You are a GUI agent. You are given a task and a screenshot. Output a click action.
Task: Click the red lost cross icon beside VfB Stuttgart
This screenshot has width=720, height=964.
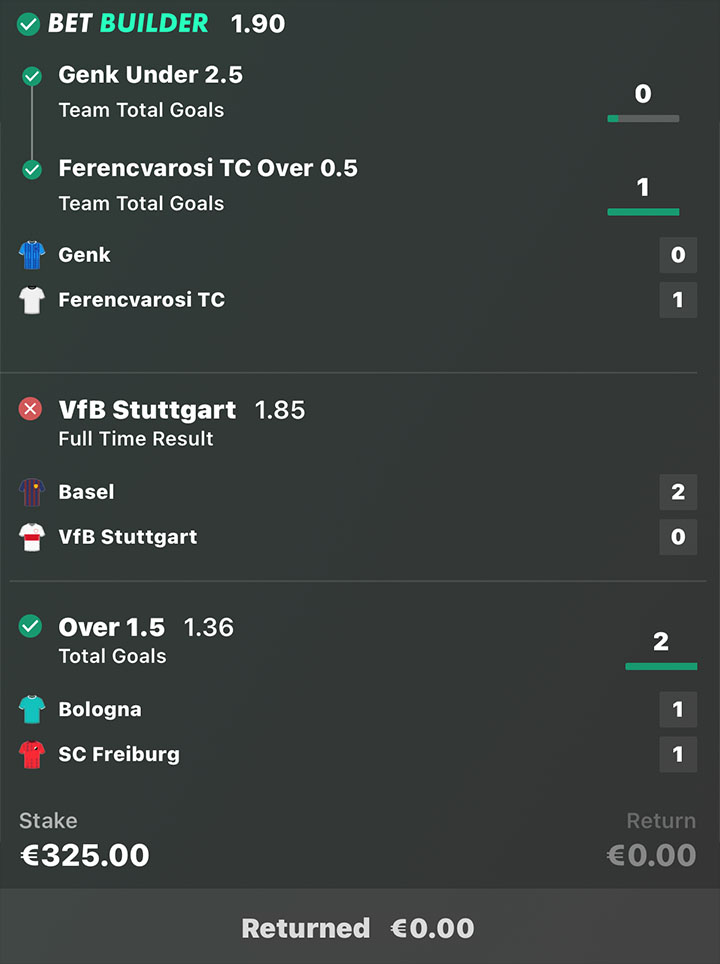pos(31,409)
